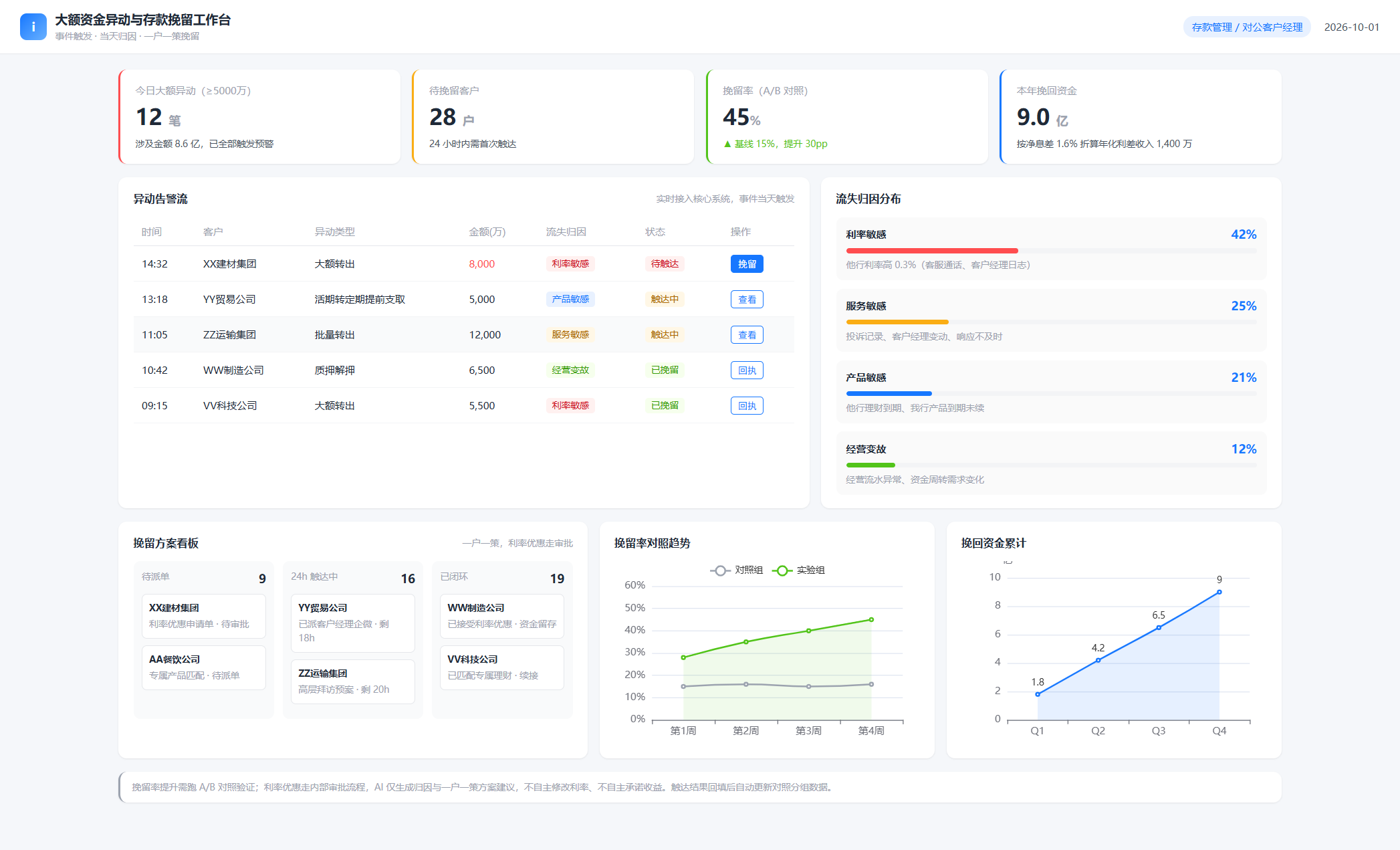Image resolution: width=1400 pixels, height=850 pixels.
Task: Click 挽留 button for XX建材集团
Action: pos(747,264)
